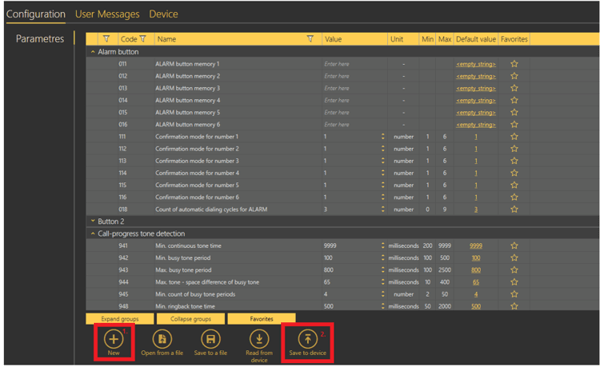Star Min. continuous tone time
Screen dimensions: 600x367
click(x=514, y=246)
